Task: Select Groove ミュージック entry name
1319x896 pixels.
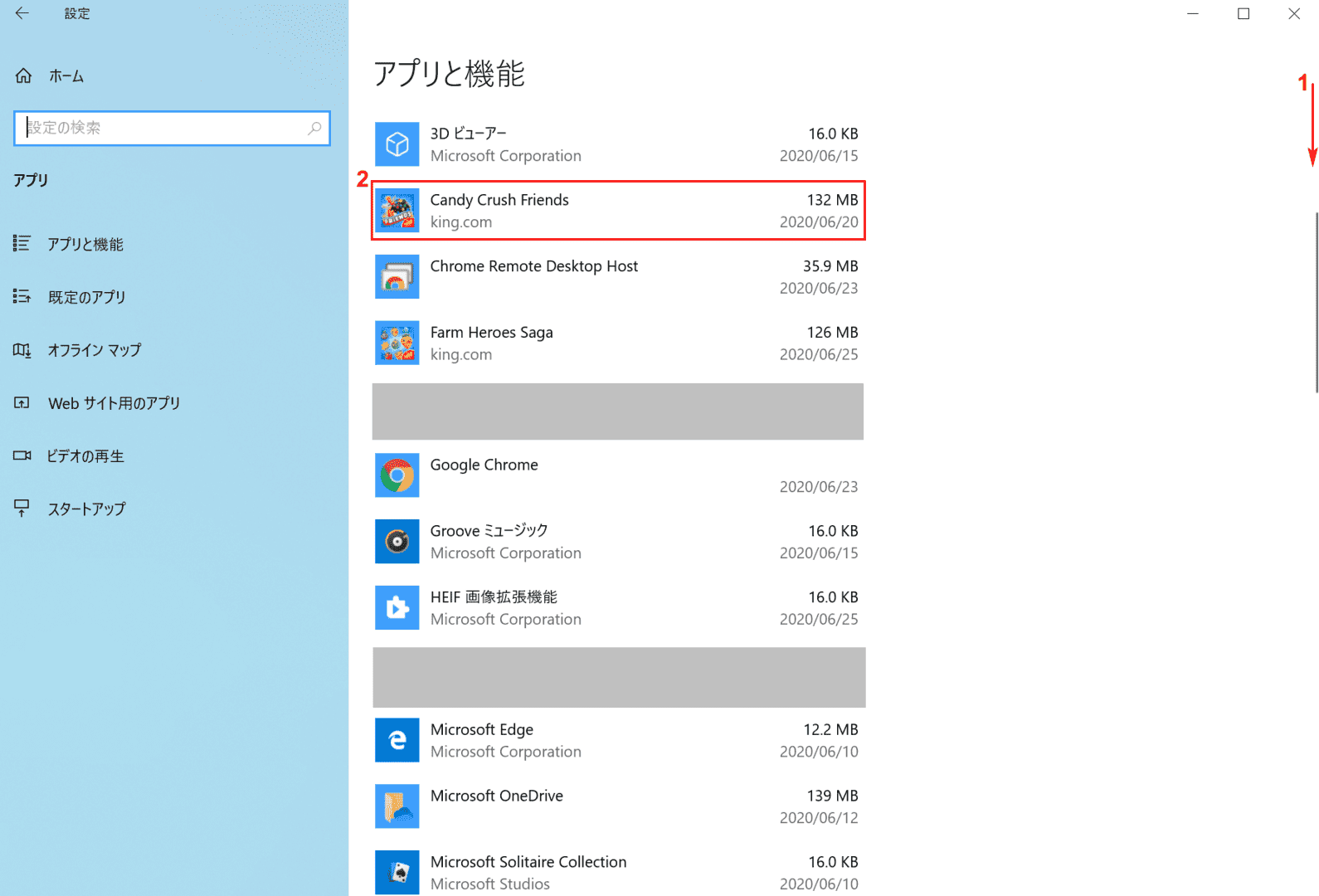Action: [489, 531]
